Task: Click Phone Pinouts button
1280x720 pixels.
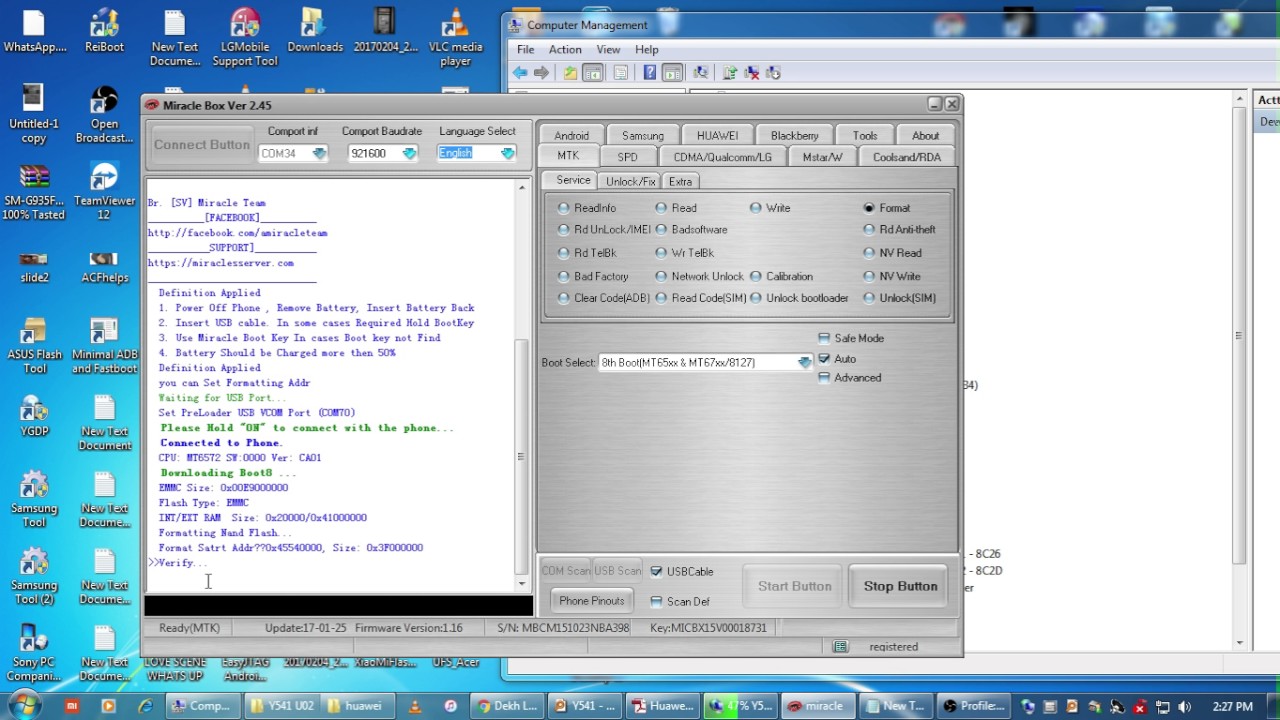Action: (592, 601)
